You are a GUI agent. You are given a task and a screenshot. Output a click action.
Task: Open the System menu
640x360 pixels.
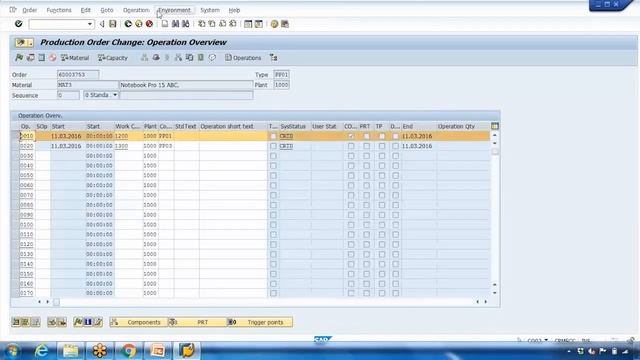(210, 10)
